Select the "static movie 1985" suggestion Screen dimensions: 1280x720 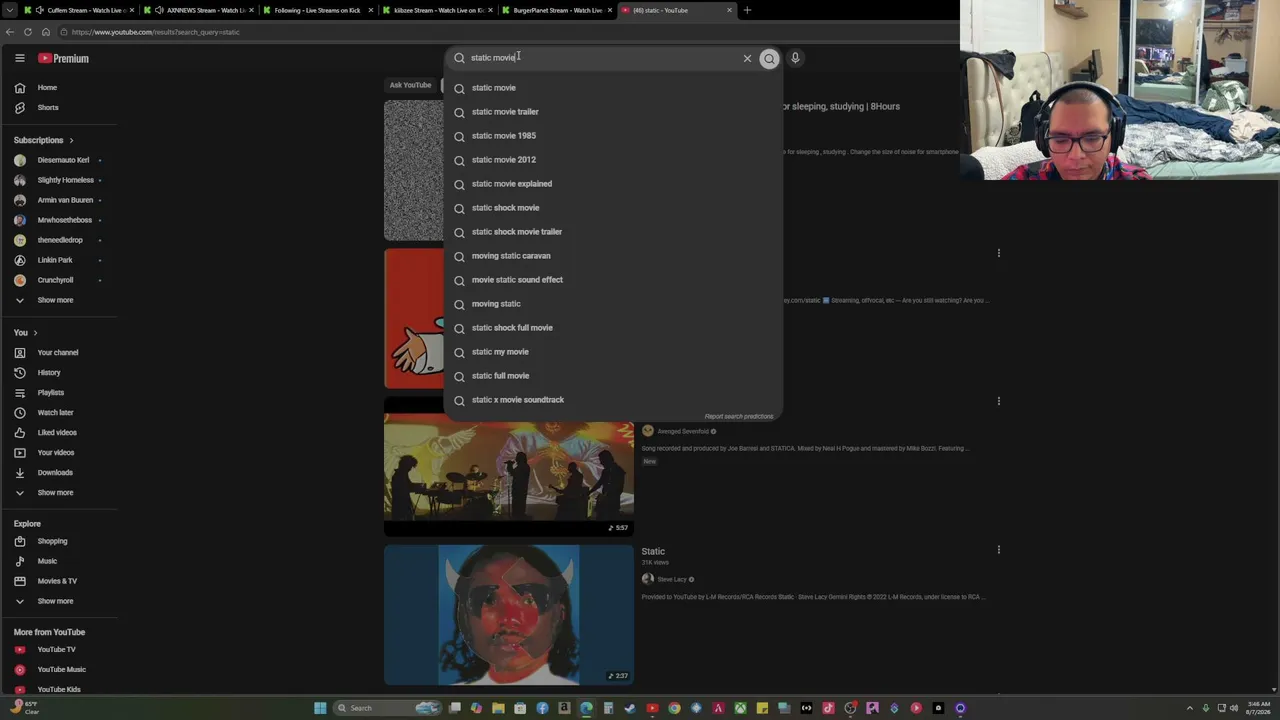[613, 136]
